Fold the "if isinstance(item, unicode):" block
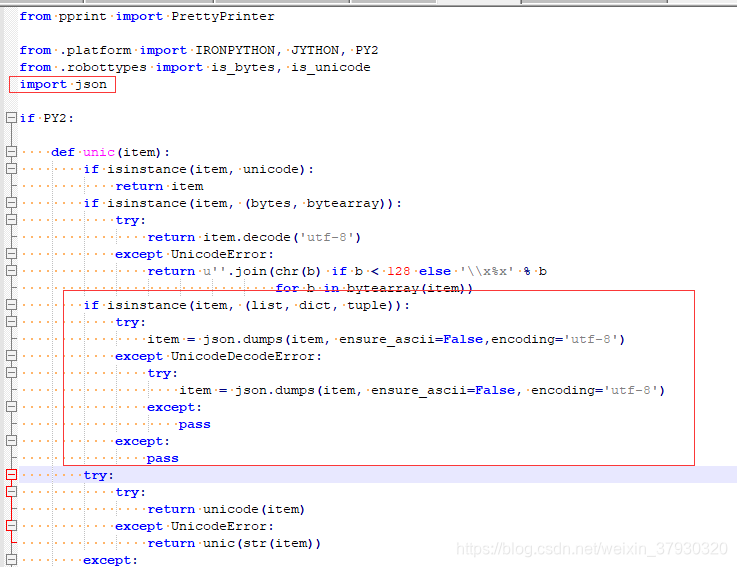 click(11, 169)
